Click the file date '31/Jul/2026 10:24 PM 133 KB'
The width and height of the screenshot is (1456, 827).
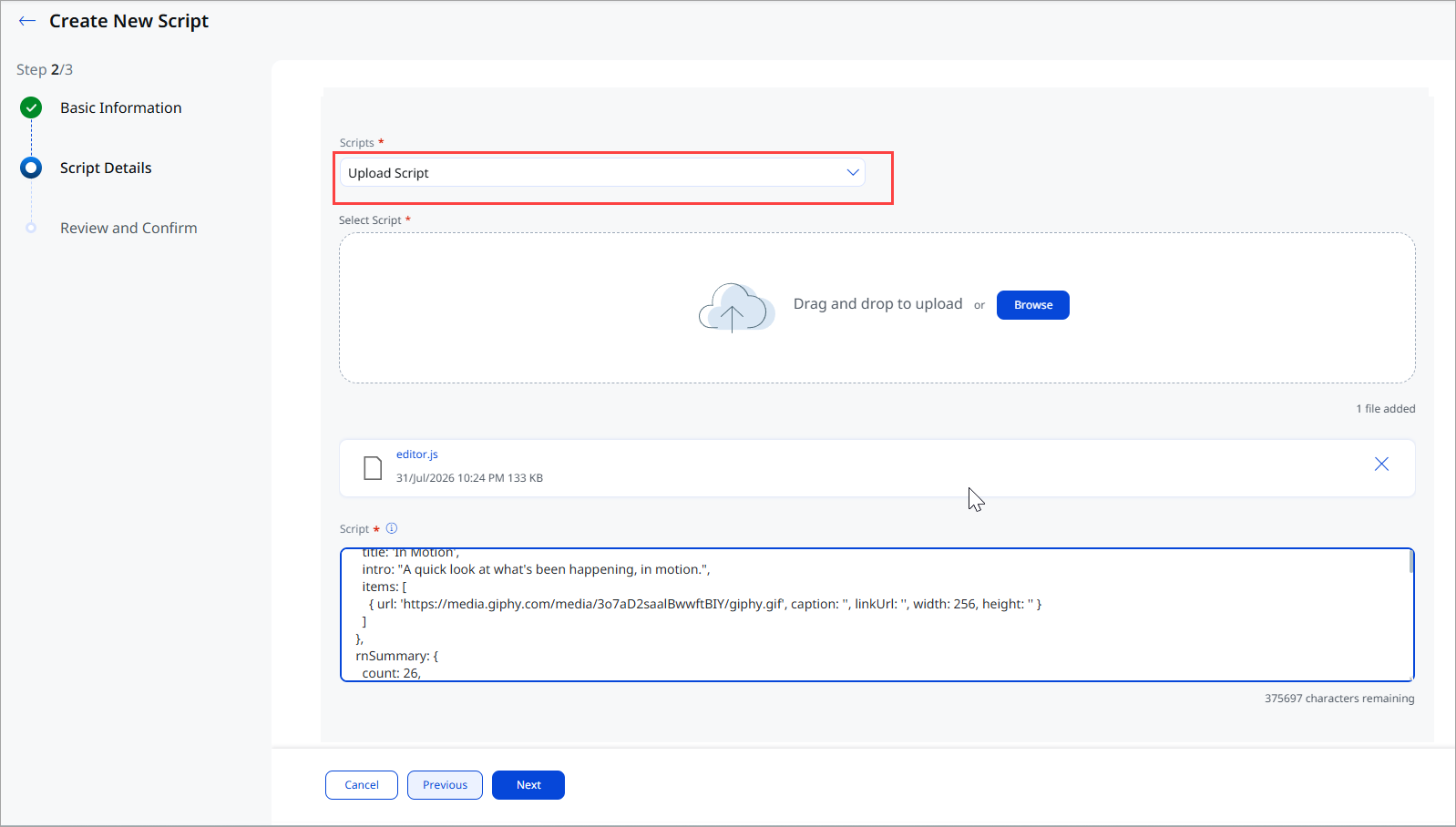click(469, 478)
